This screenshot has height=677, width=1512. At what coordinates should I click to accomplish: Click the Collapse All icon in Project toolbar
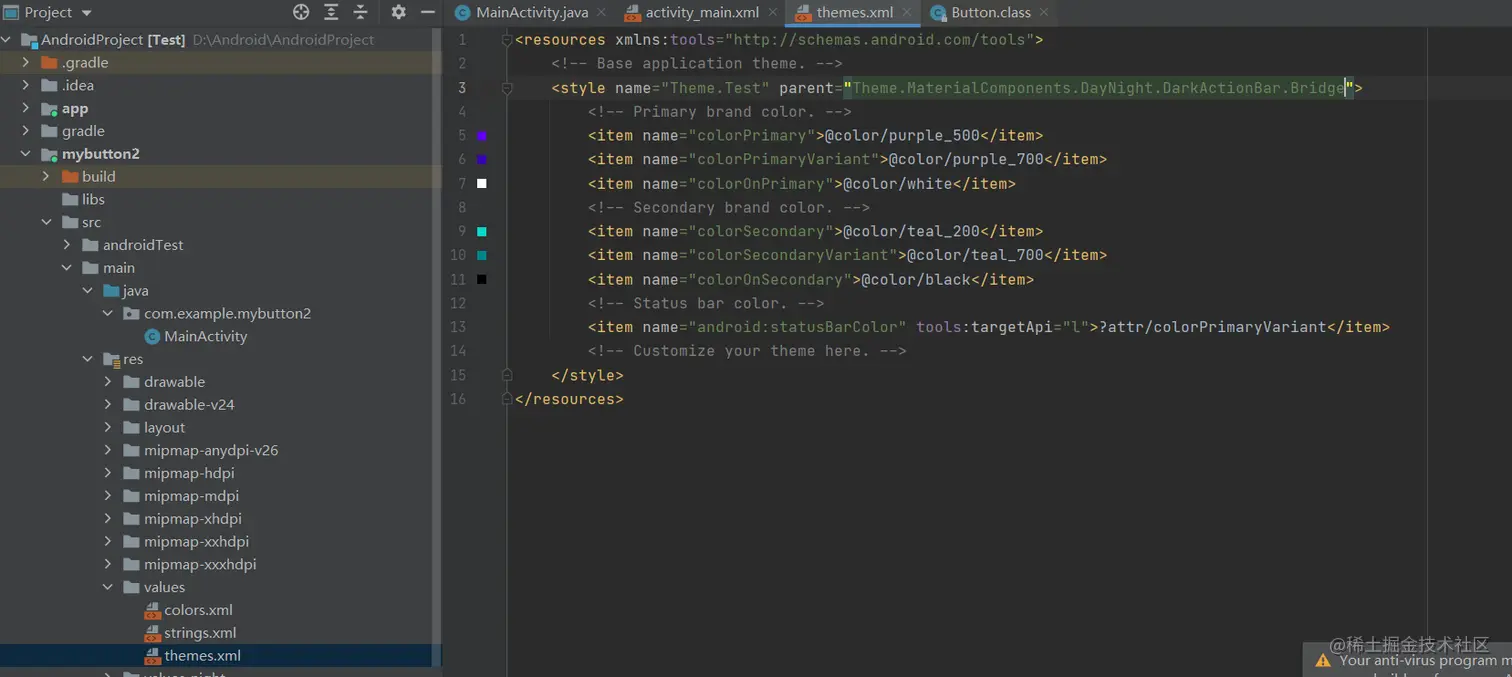pos(361,12)
